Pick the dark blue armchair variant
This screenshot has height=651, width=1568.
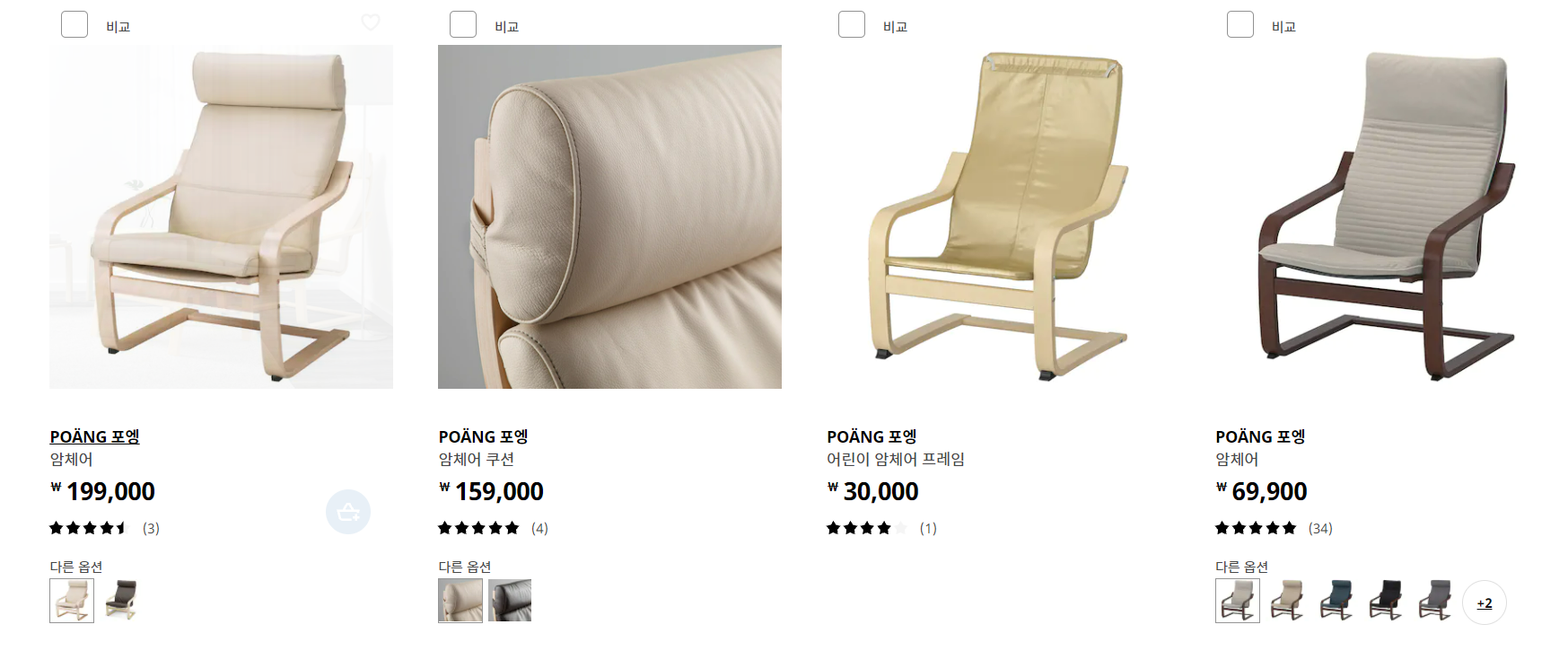1336,601
